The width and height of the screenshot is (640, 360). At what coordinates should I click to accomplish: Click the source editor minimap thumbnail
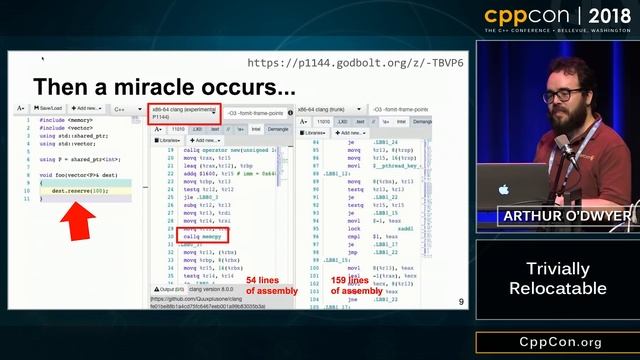[136, 120]
